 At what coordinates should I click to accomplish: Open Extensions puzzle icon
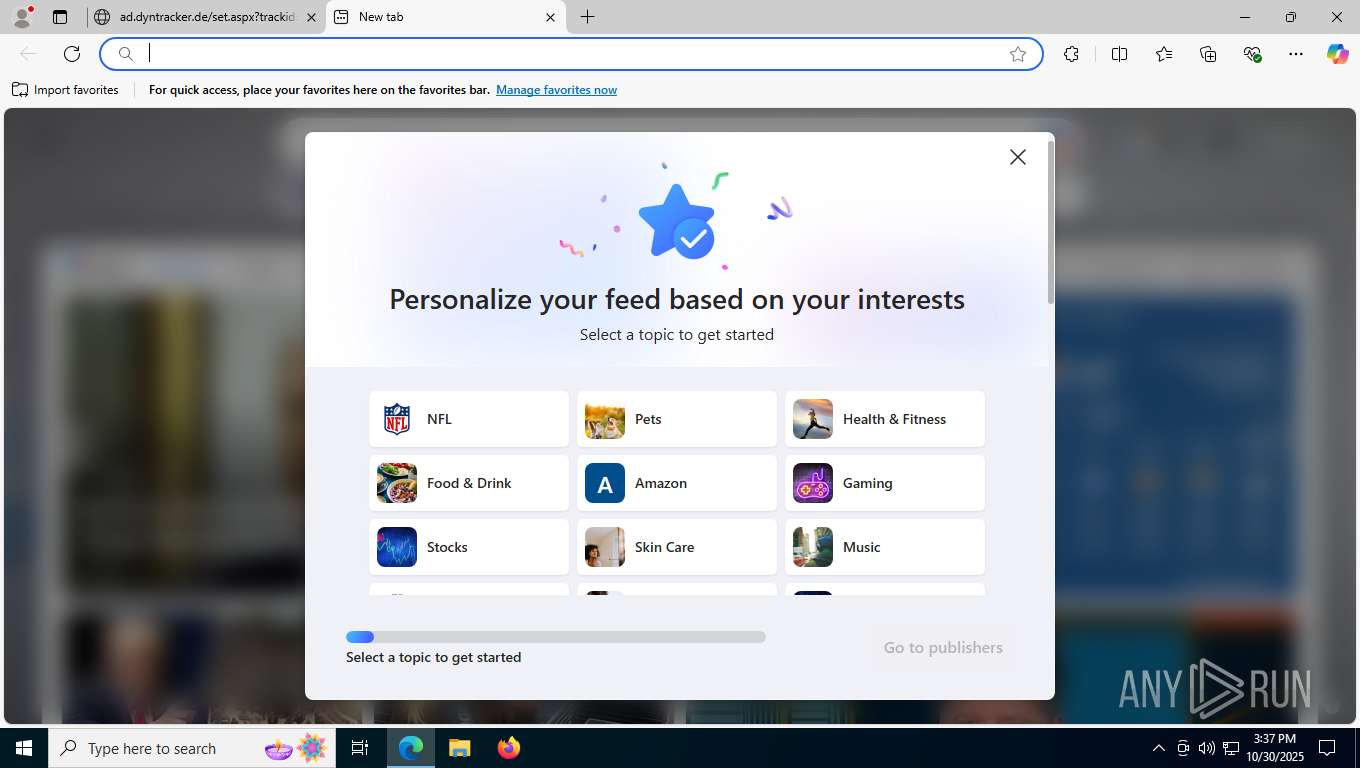tap(1072, 54)
